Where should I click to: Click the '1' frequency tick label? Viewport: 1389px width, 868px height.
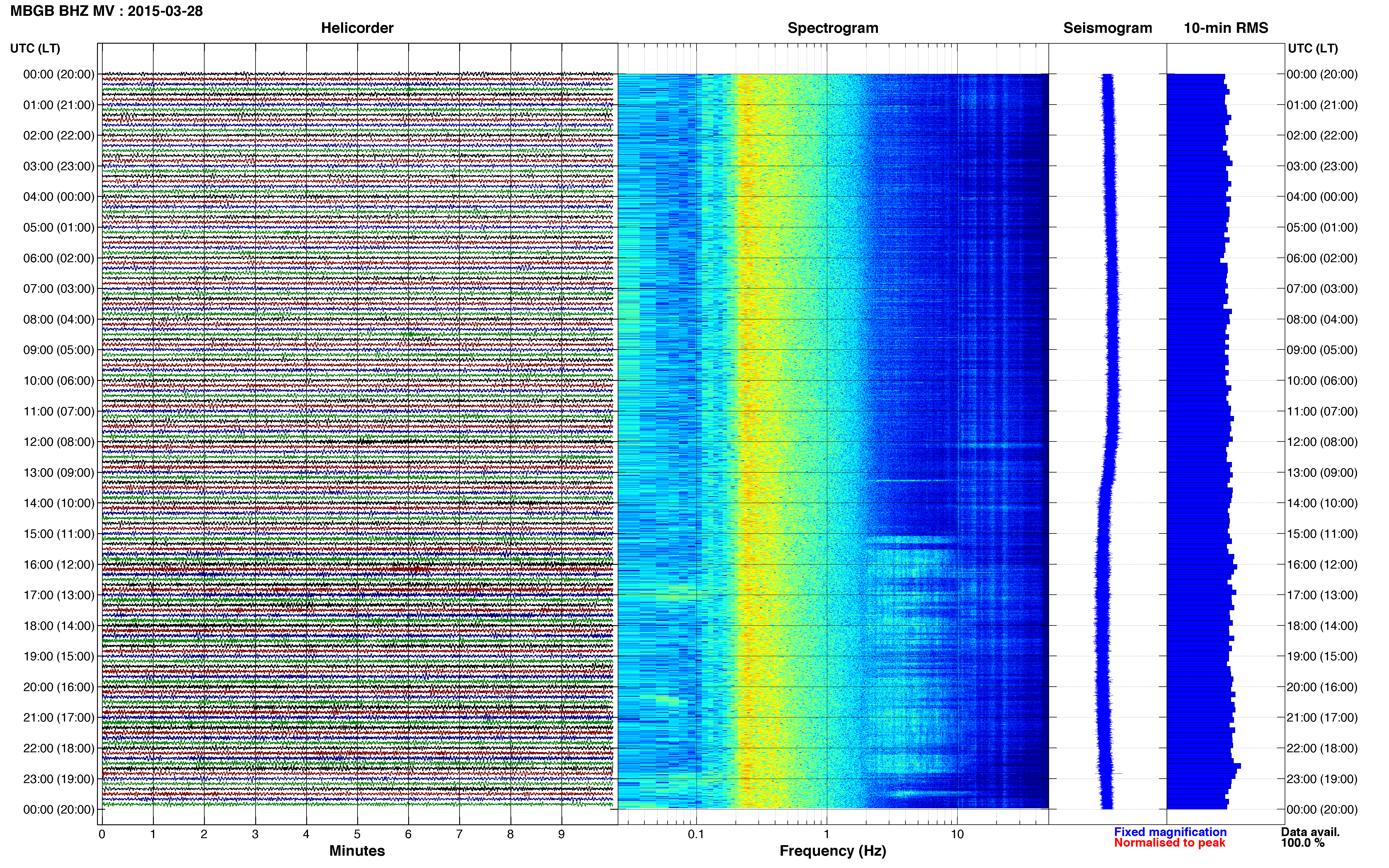coord(826,835)
